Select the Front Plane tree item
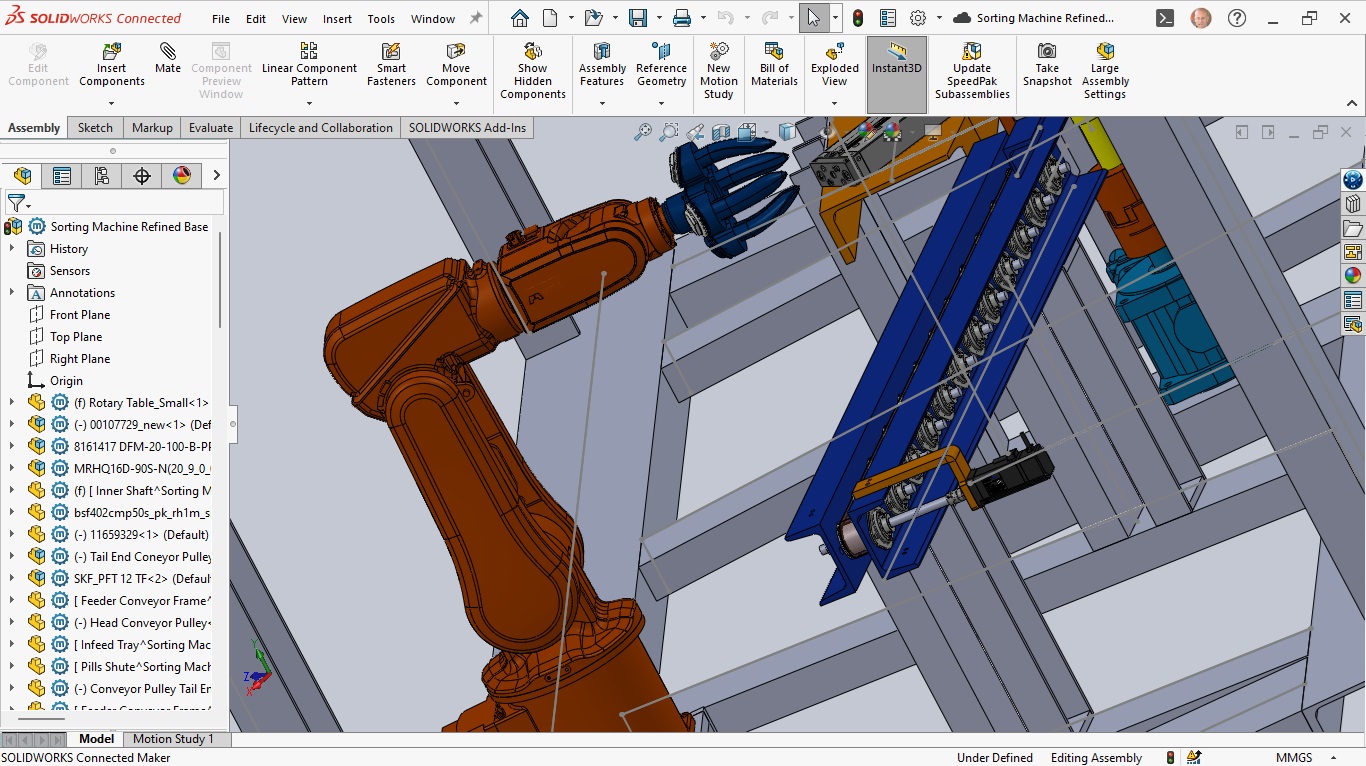1366x766 pixels. coord(80,315)
